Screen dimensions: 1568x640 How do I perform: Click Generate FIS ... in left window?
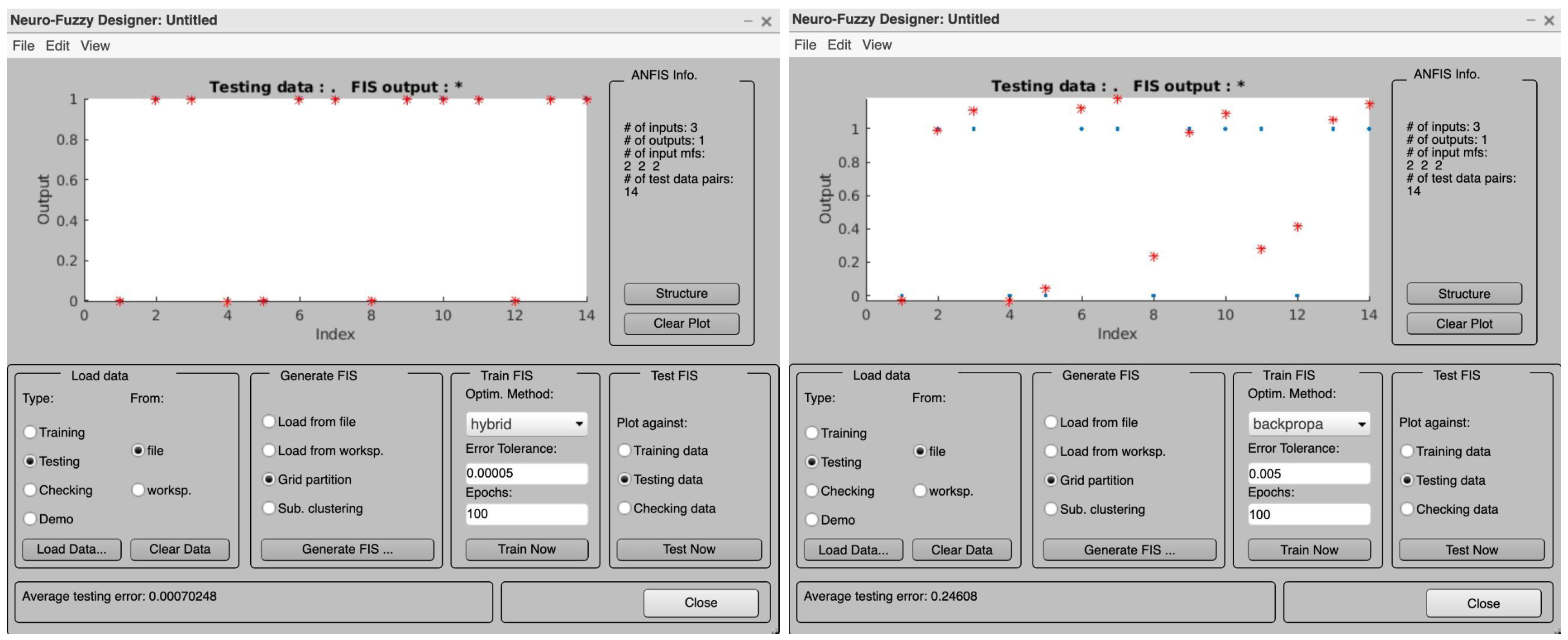(x=347, y=549)
